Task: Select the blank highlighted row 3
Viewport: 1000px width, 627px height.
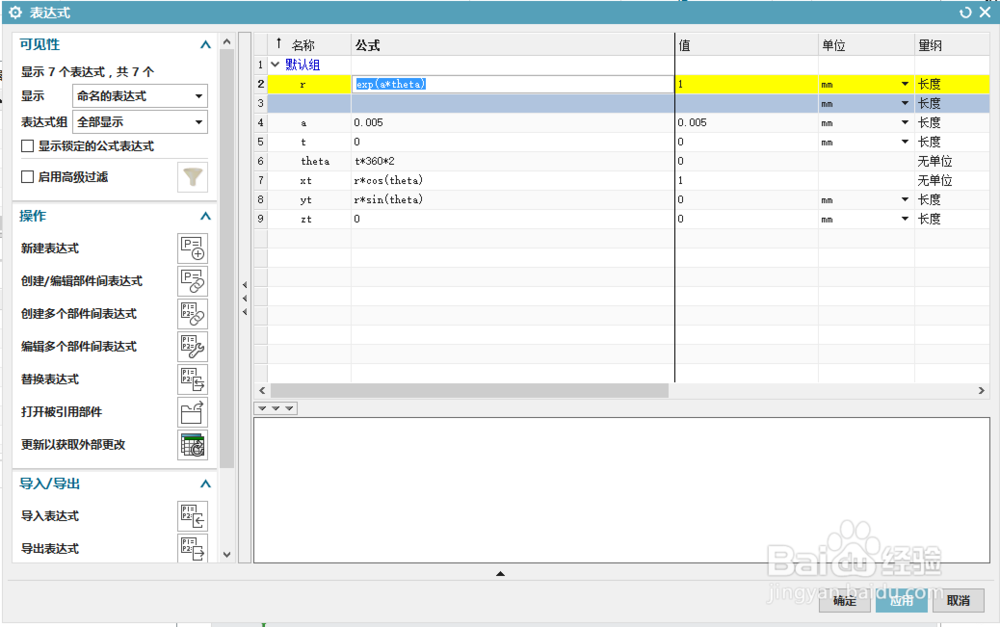Action: (628, 103)
